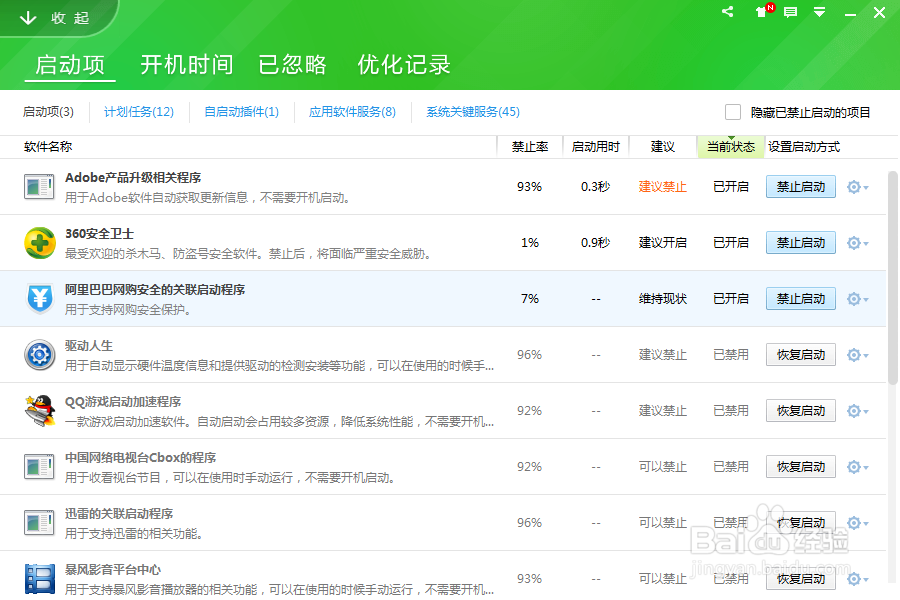Screen dimensions: 900x600
Task: Minimize the window
Action: click(x=850, y=13)
